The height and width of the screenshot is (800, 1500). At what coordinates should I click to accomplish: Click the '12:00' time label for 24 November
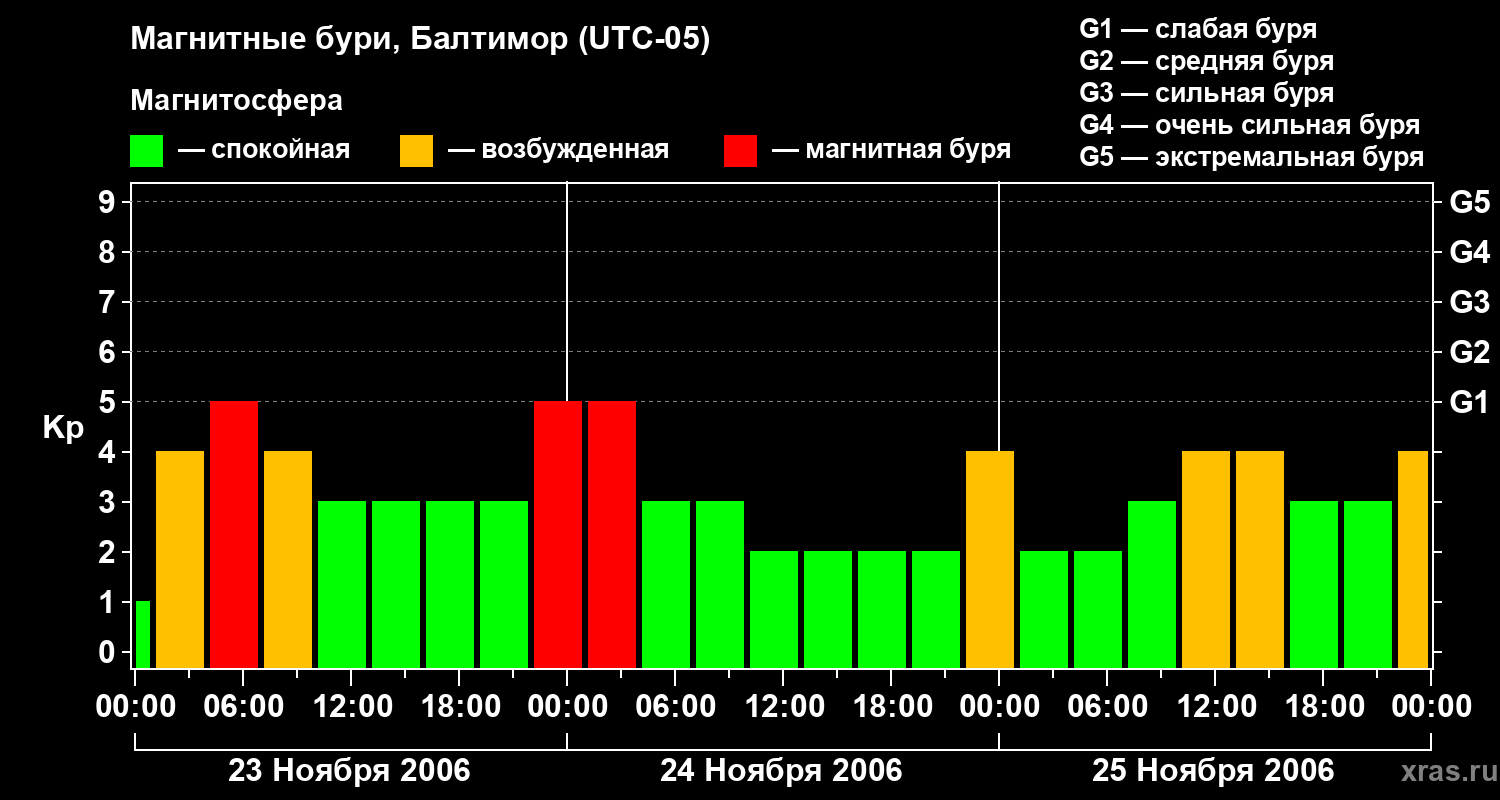783,707
